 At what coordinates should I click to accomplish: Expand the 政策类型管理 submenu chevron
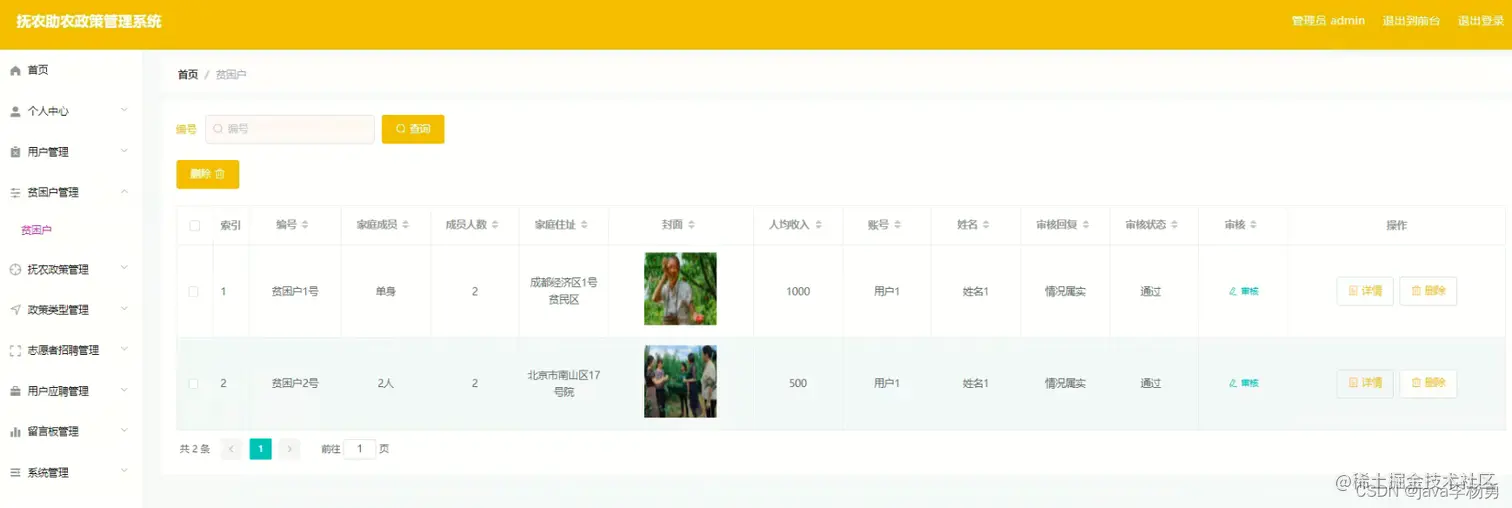(x=124, y=309)
